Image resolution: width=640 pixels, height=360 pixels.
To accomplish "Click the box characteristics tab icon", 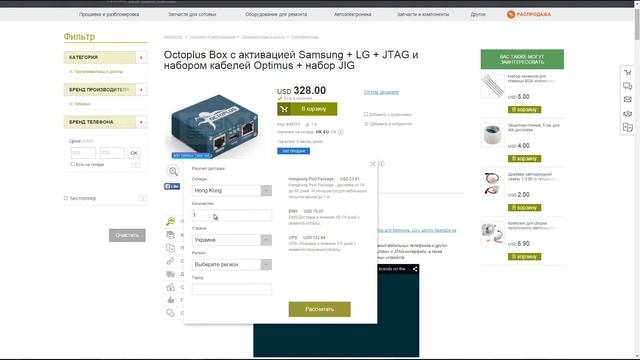I will coord(171,235).
